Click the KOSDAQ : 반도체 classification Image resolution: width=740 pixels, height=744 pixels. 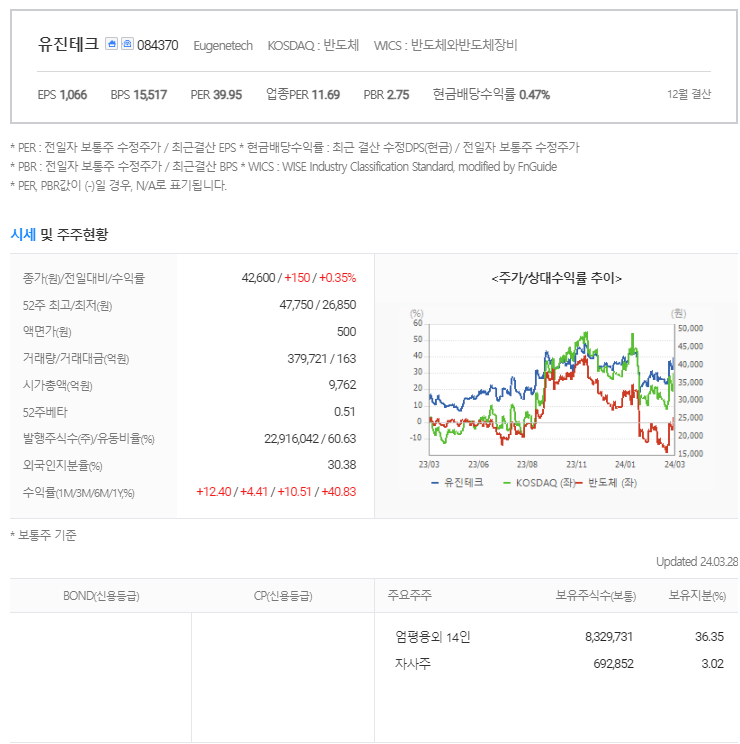[313, 46]
